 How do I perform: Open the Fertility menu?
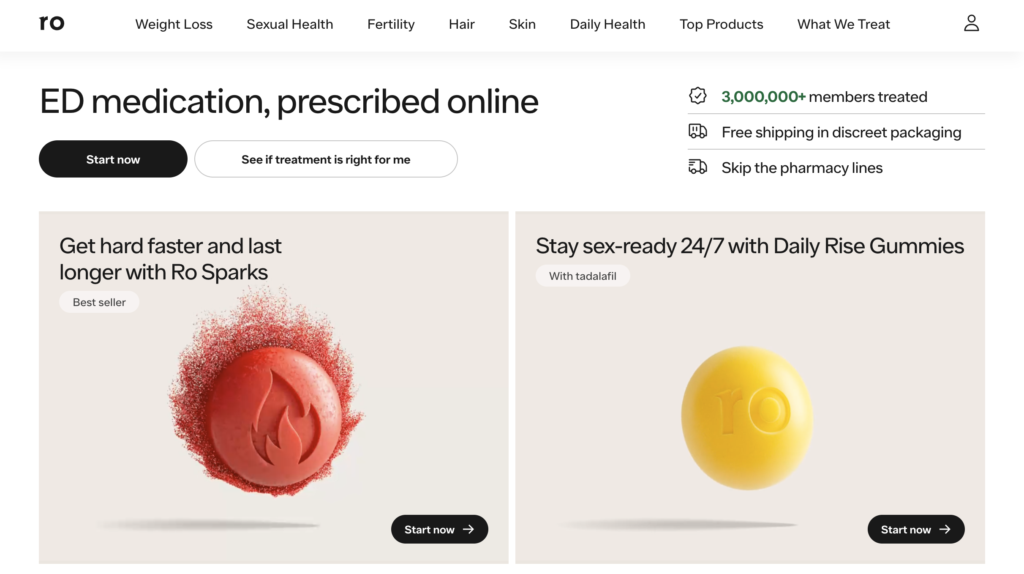[x=391, y=24]
